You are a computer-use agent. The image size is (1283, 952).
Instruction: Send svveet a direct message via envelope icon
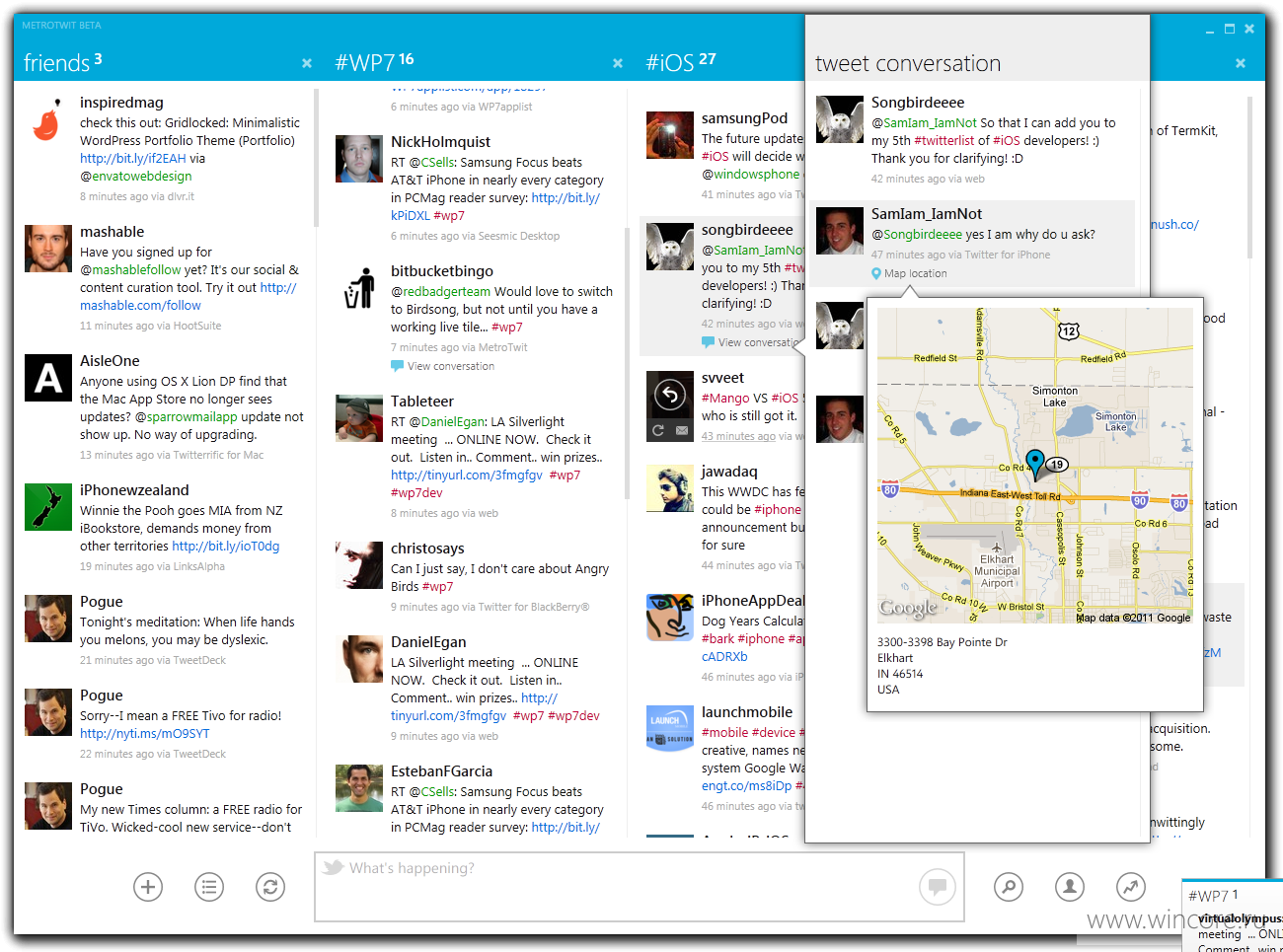(x=682, y=430)
